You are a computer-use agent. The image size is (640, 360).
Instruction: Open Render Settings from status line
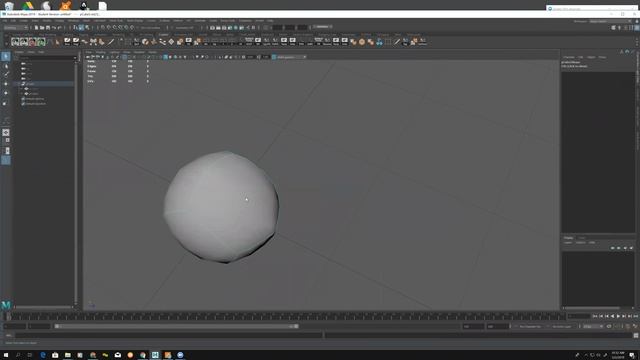coord(230,28)
